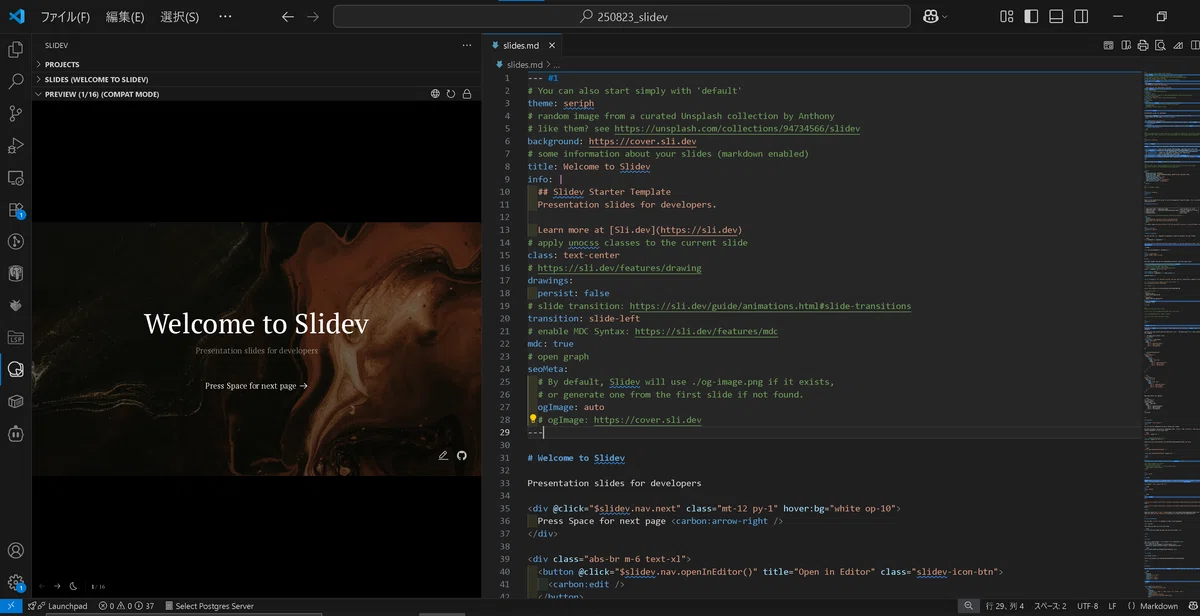Screen dimensions: 1200x616
Task: Open the ファイル(F) menu
Action: 65,16
